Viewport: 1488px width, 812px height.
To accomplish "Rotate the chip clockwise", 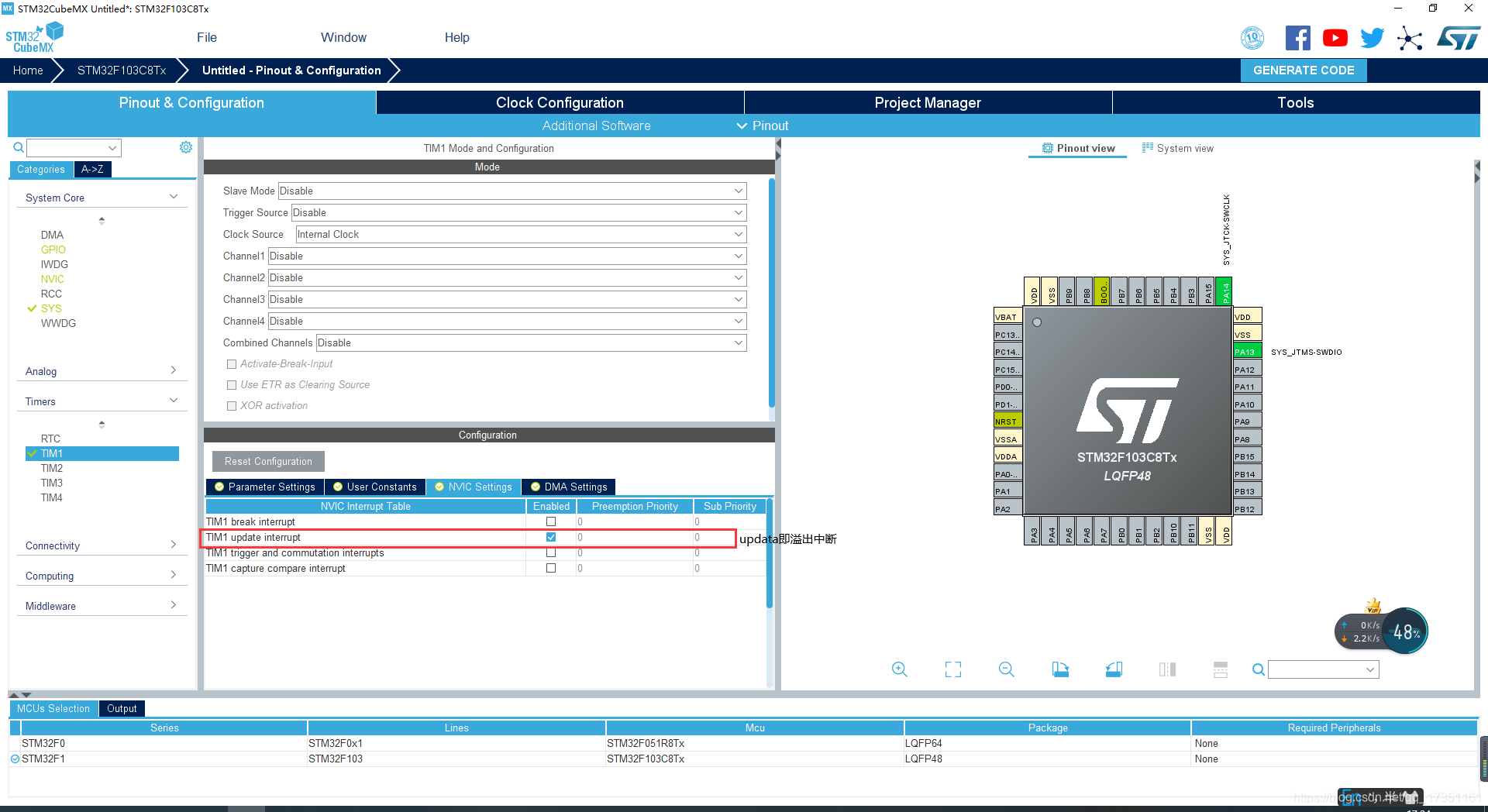I will point(1060,669).
